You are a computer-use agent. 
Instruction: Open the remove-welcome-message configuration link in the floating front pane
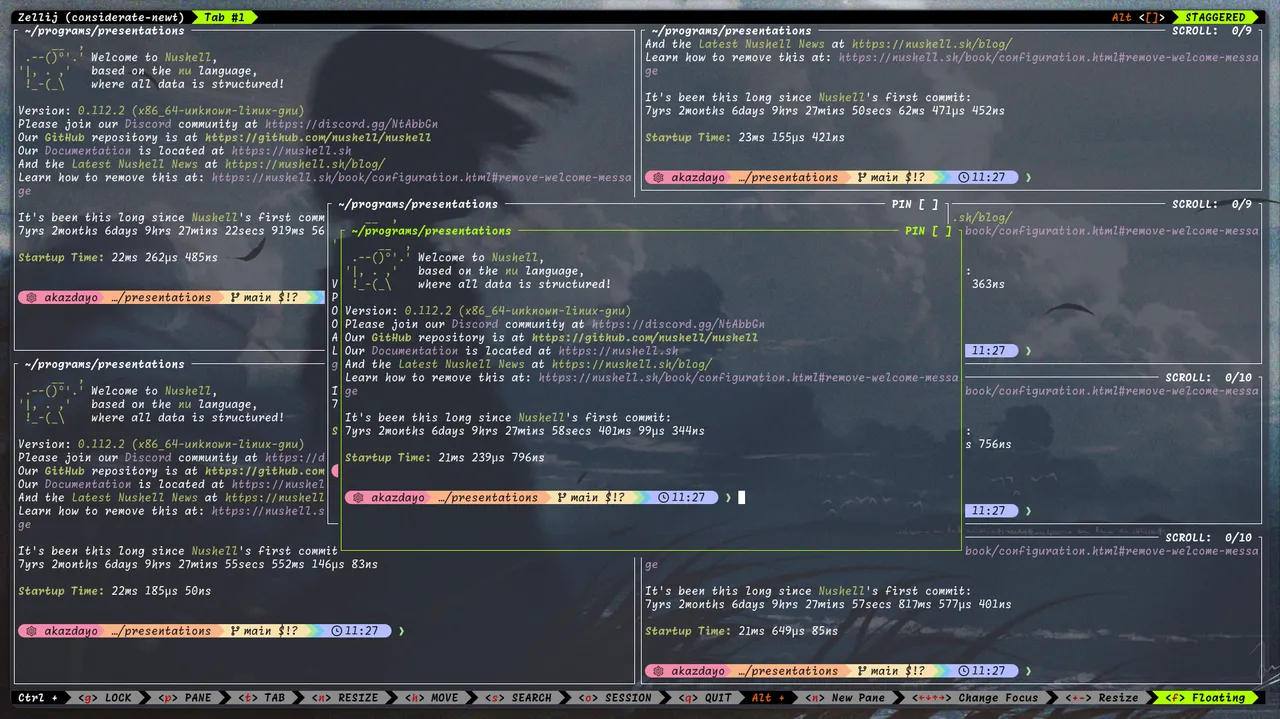click(x=748, y=378)
